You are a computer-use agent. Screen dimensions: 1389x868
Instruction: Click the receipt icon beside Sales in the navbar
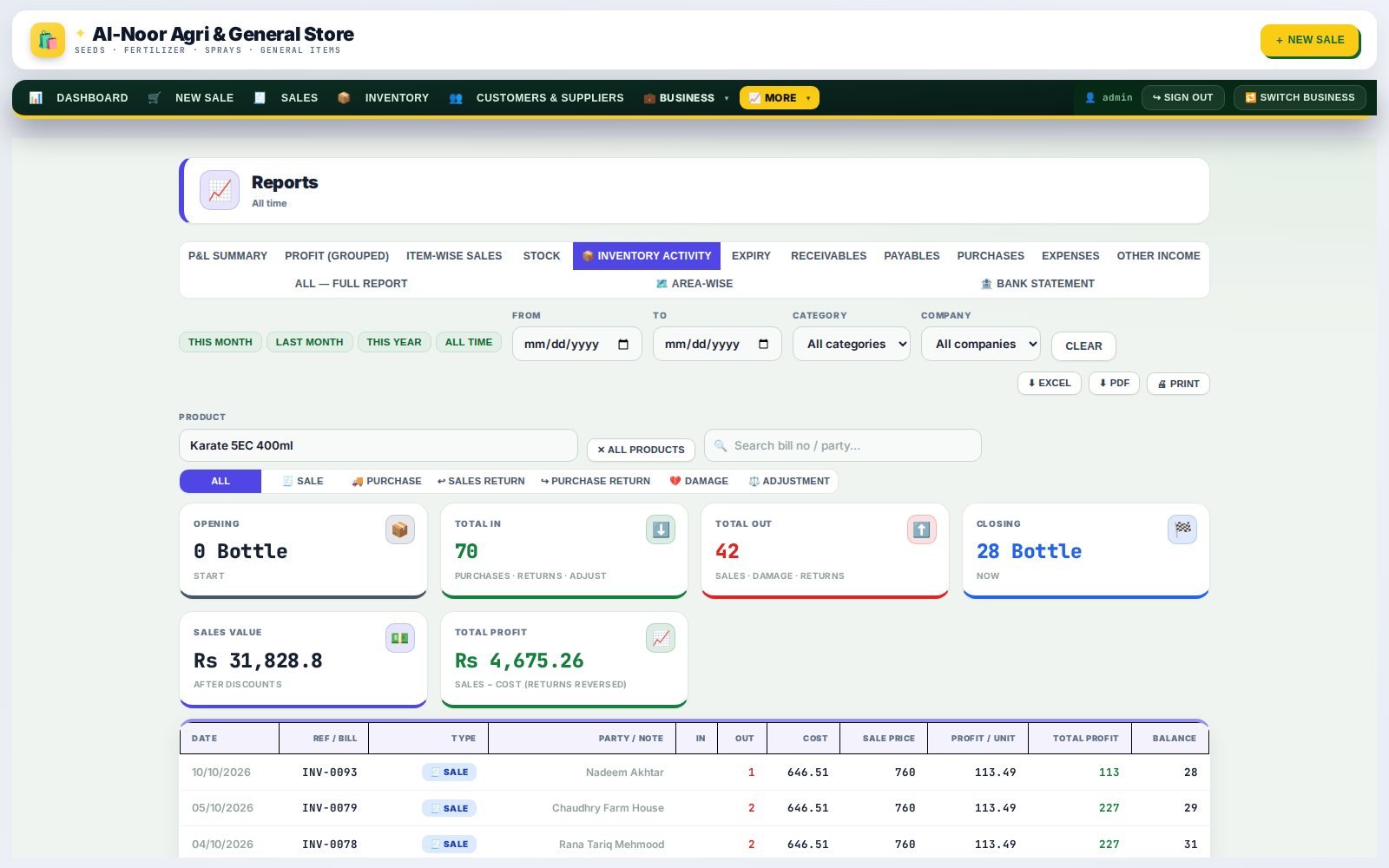(x=260, y=98)
